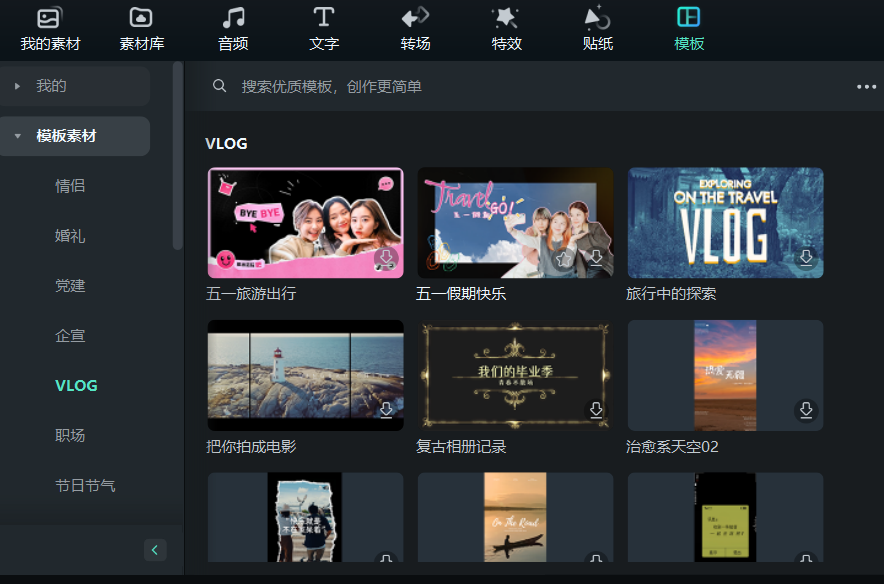Select the 婚礼 category
884x584 pixels.
(x=70, y=235)
